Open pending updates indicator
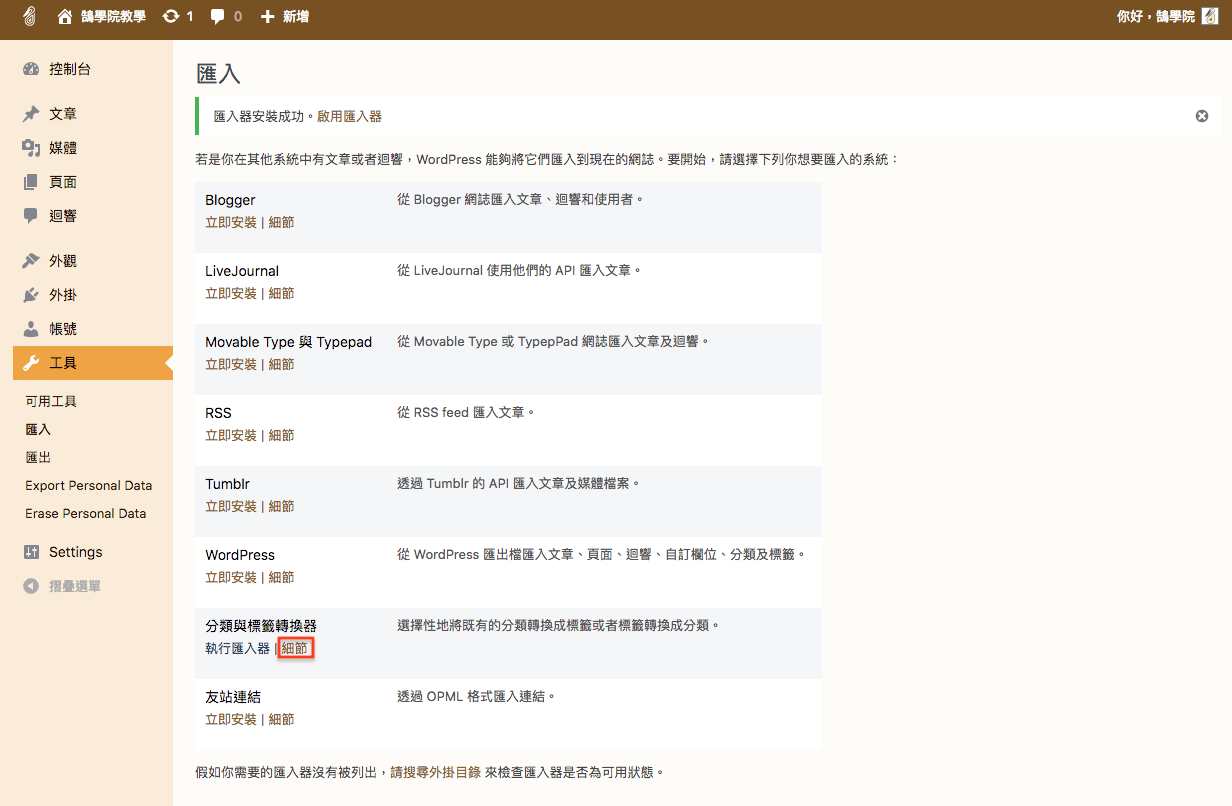Viewport: 1232px width, 806px height. (178, 16)
